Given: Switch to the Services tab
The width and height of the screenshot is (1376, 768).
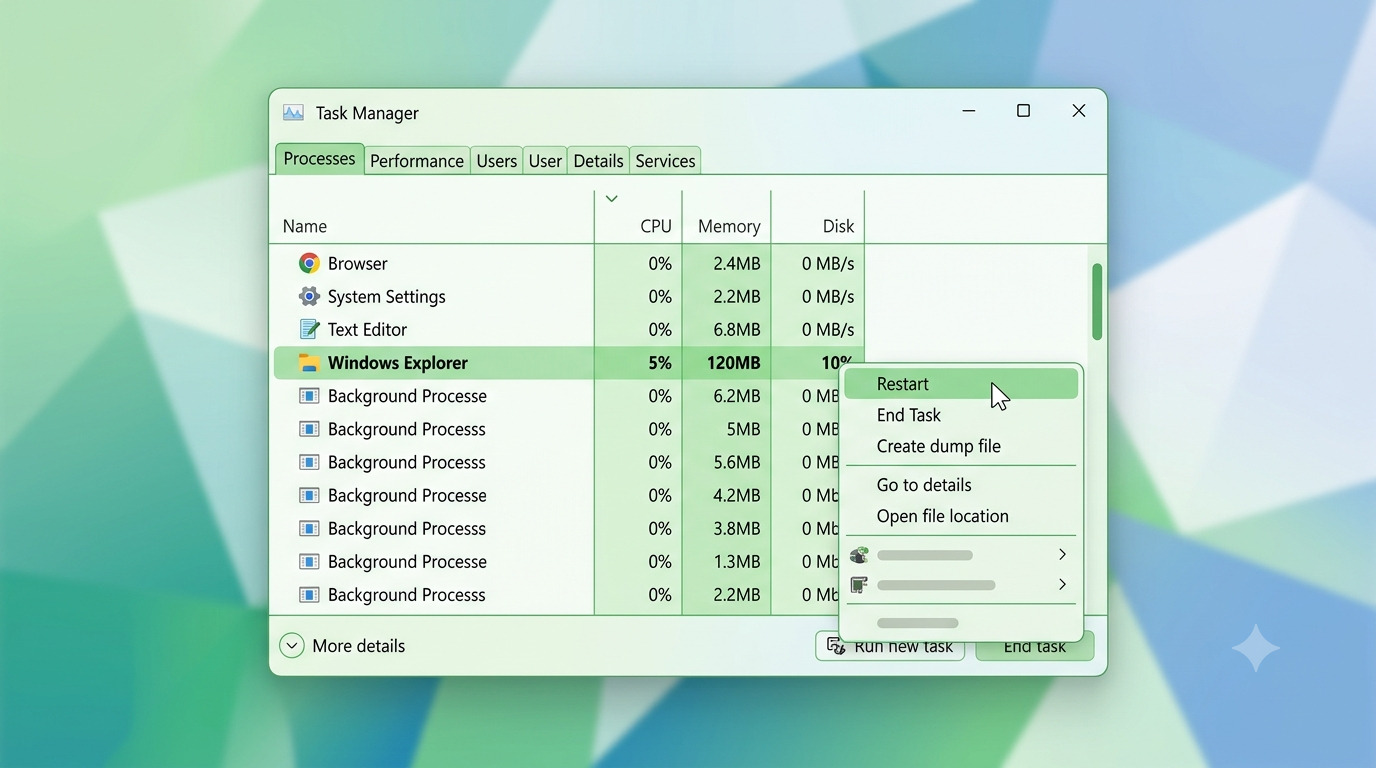Looking at the screenshot, I should pyautogui.click(x=665, y=161).
